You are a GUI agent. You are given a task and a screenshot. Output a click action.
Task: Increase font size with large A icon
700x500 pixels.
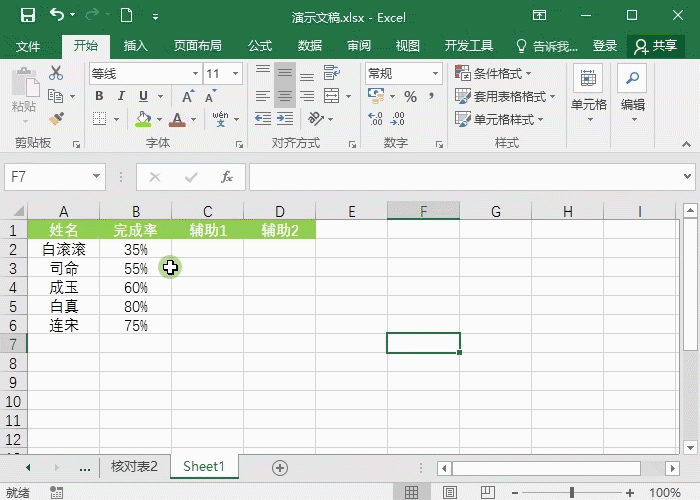coord(188,96)
